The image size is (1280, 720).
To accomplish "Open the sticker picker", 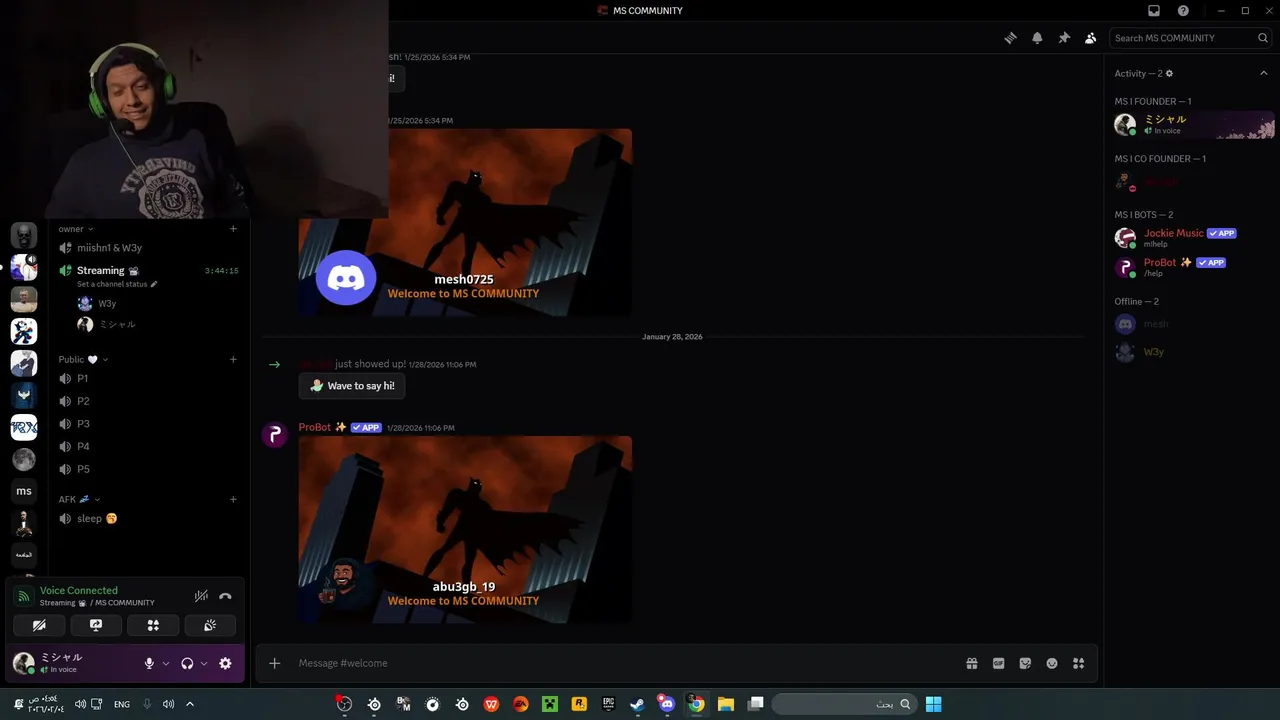I will click(1025, 663).
